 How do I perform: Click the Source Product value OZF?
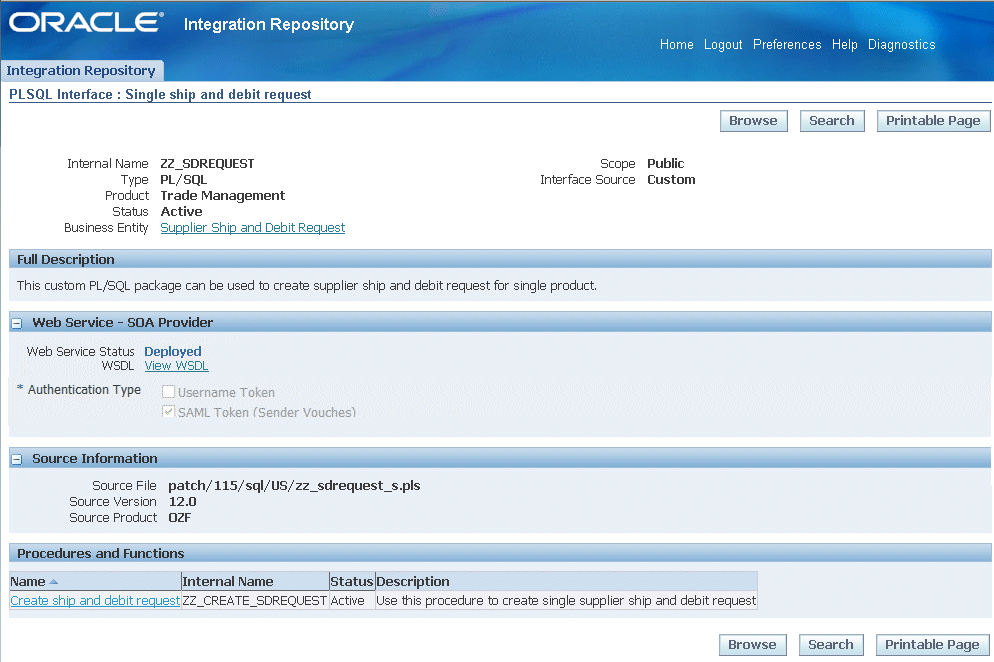(179, 517)
